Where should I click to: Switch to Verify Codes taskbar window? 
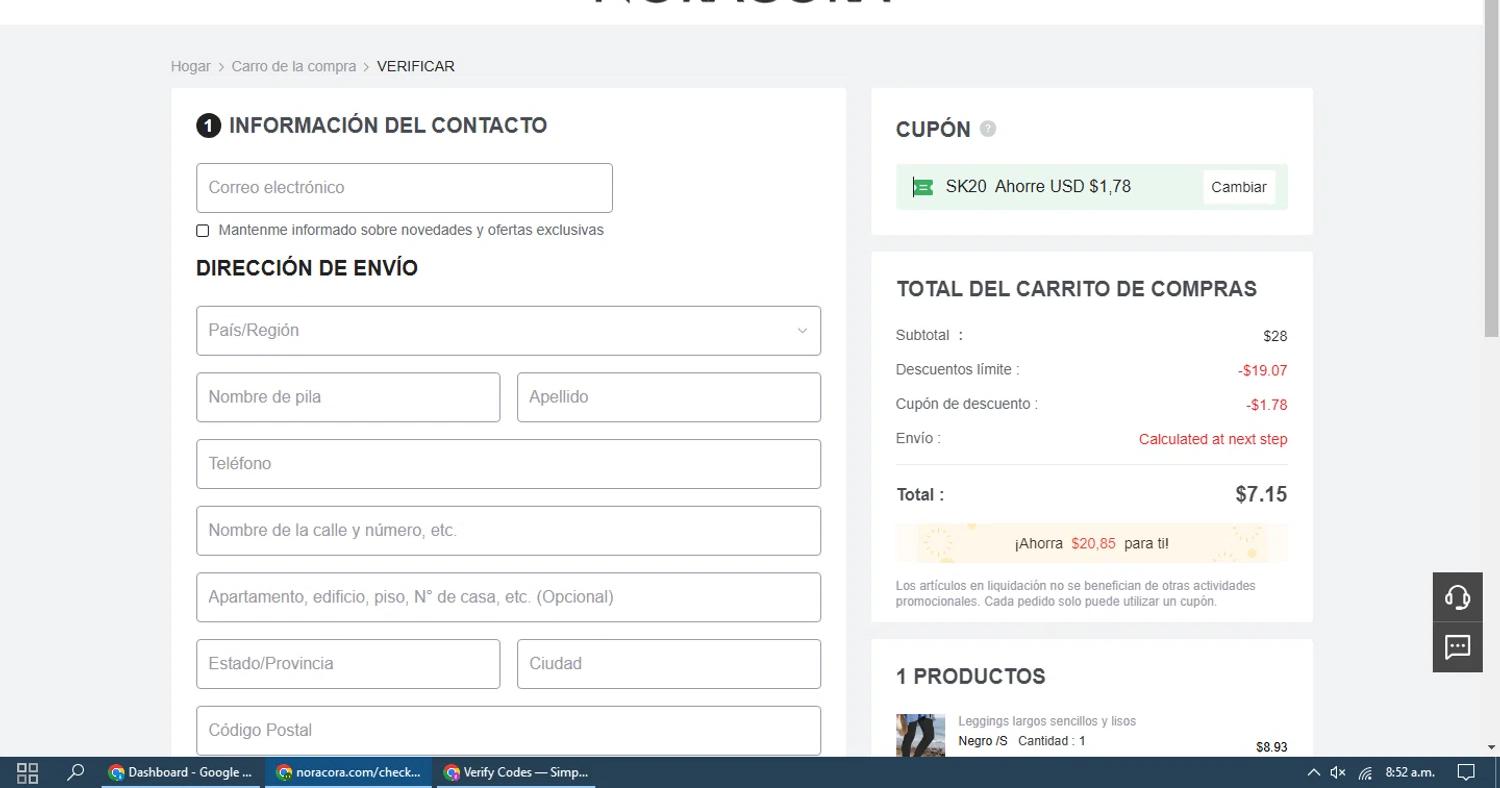pyautogui.click(x=515, y=772)
